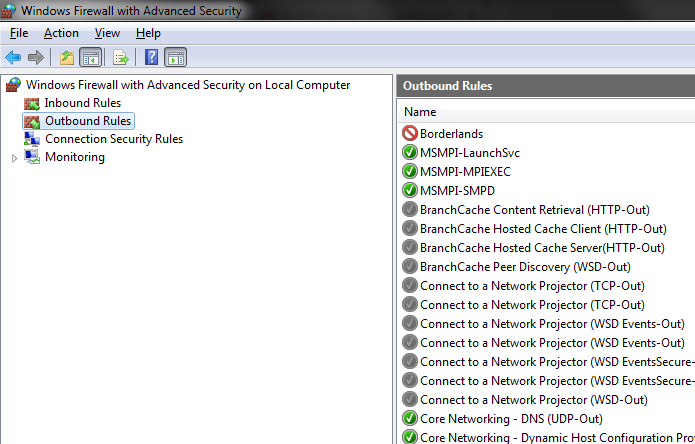Click the Forward arrow in toolbar

click(x=36, y=58)
